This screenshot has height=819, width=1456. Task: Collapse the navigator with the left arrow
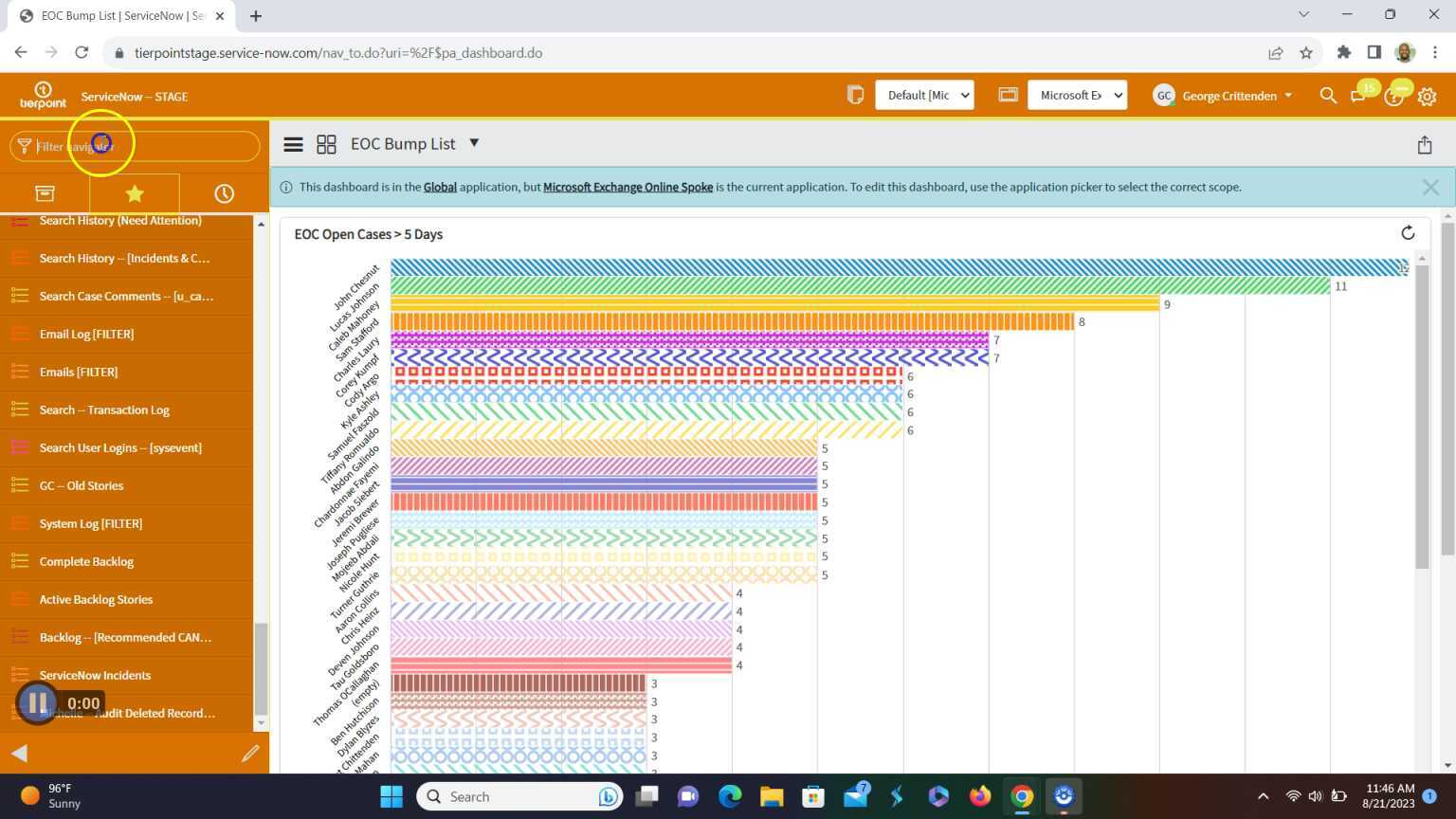click(x=19, y=754)
